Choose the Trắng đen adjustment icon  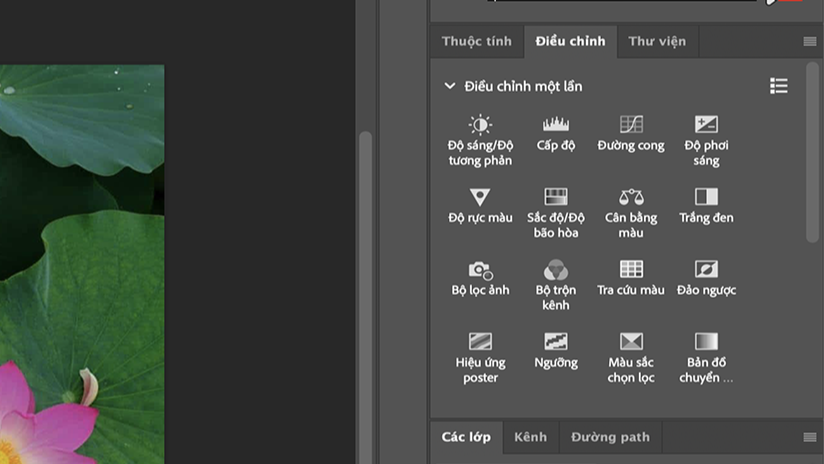pyautogui.click(x=706, y=197)
